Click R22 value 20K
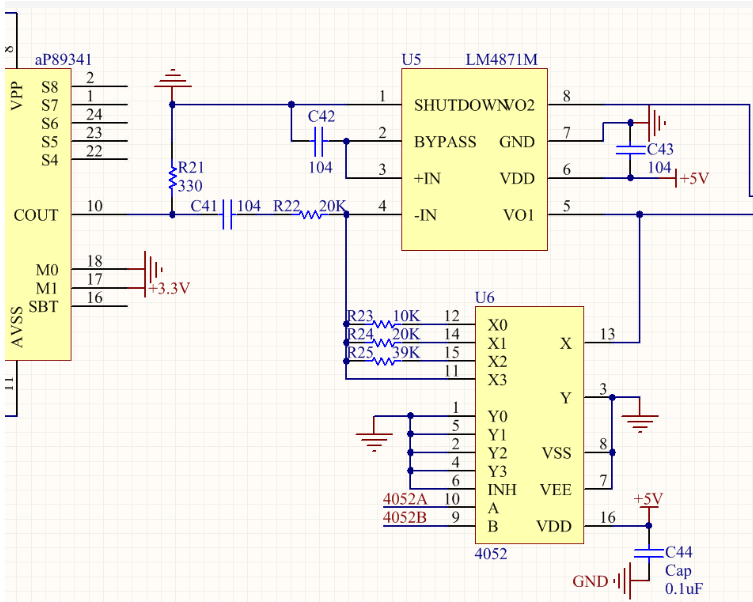753x602 pixels. click(x=332, y=206)
